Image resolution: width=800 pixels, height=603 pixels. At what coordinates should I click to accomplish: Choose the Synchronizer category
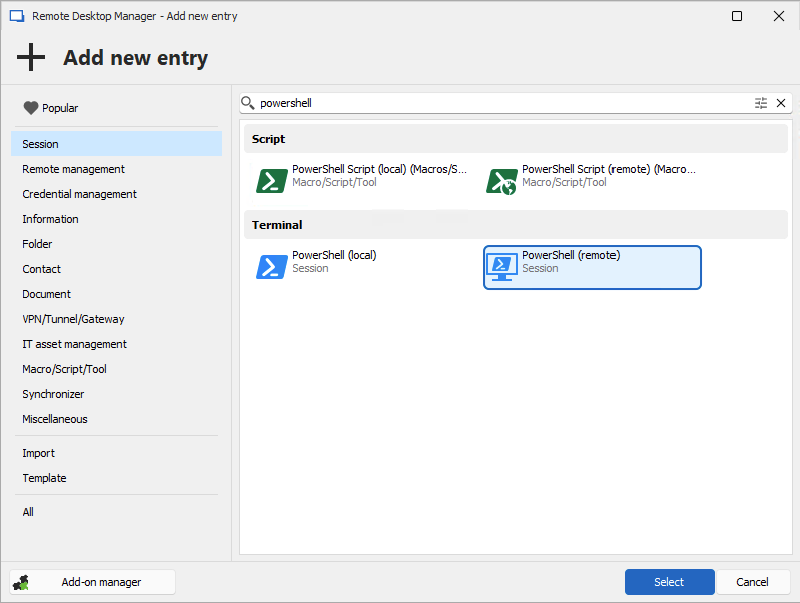pyautogui.click(x=116, y=394)
